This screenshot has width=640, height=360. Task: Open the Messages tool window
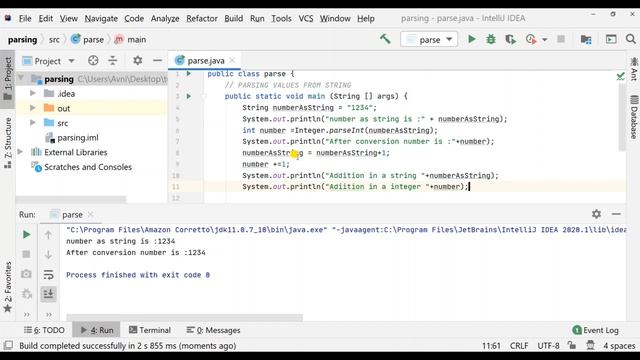coord(213,330)
